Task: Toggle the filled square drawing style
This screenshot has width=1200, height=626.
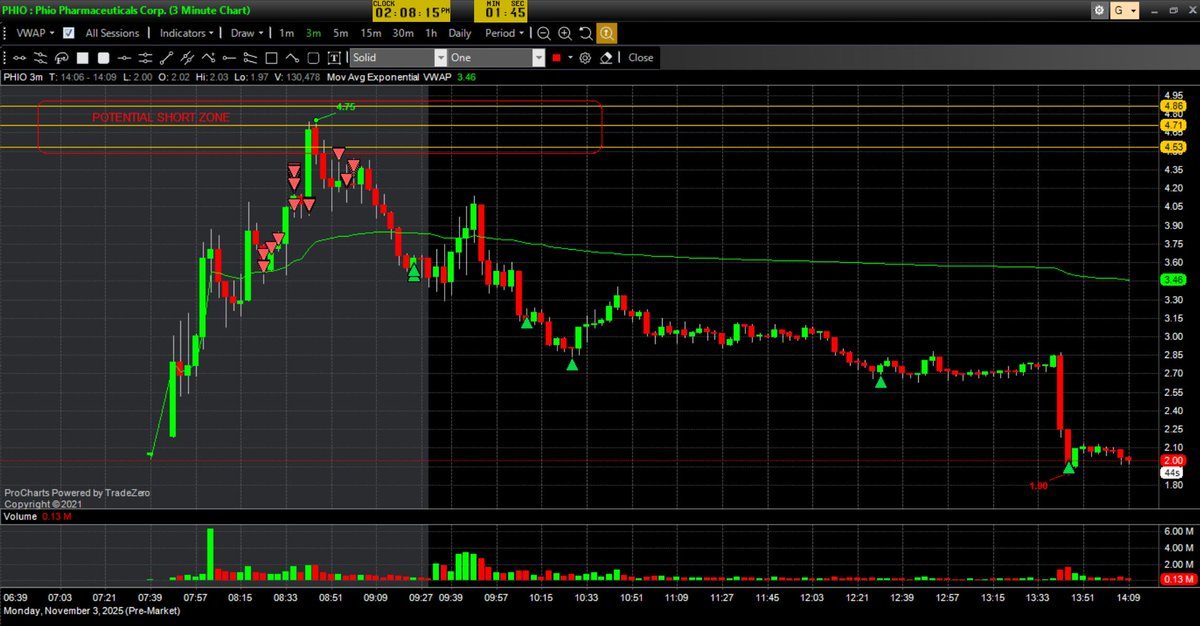Action: [x=81, y=58]
